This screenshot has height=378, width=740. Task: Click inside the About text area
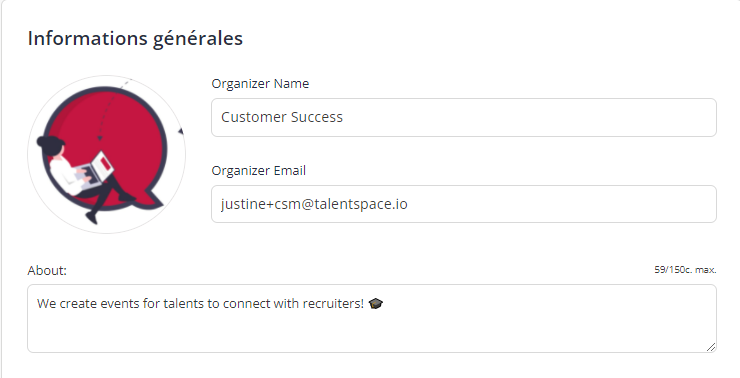coord(372,319)
